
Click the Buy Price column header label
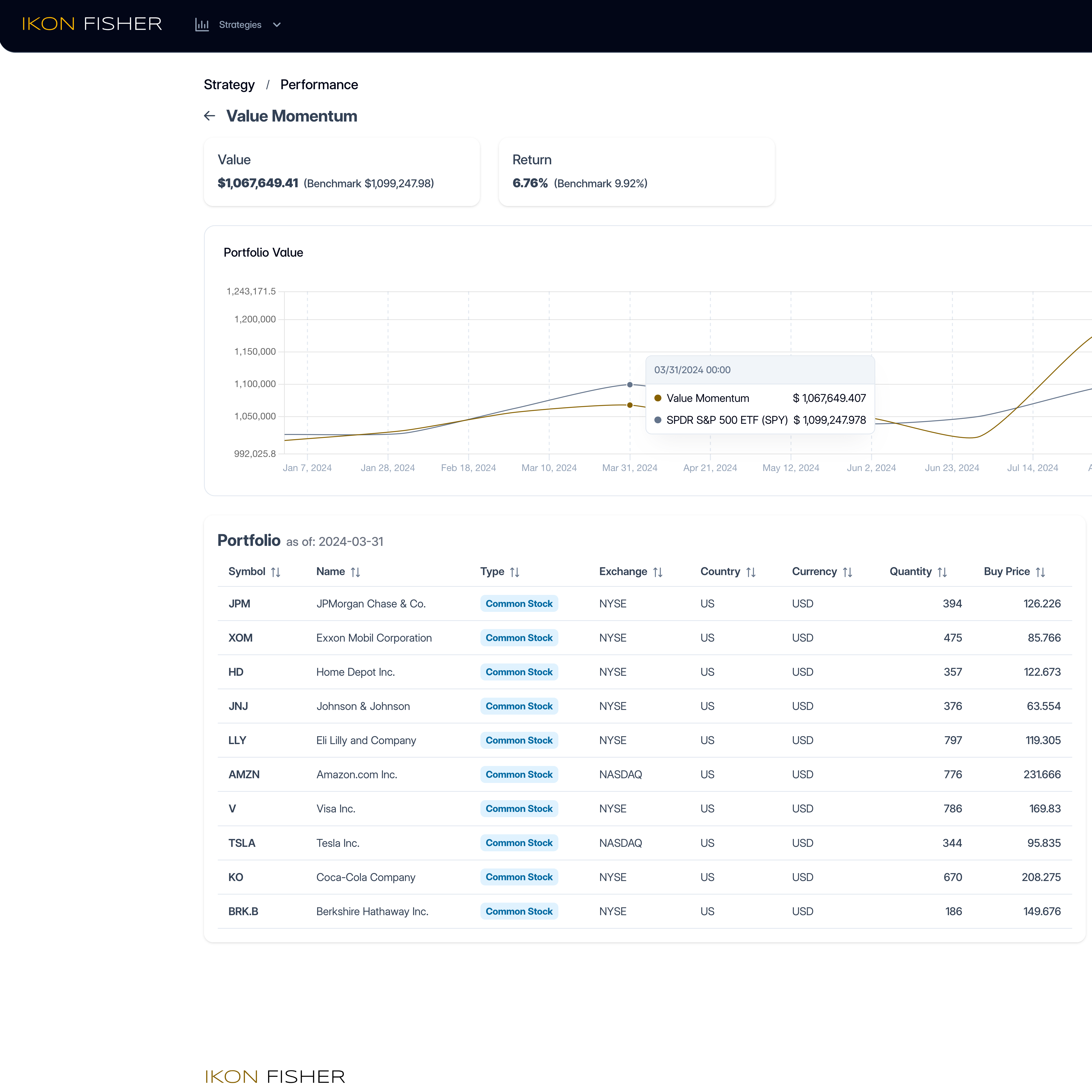1007,571
